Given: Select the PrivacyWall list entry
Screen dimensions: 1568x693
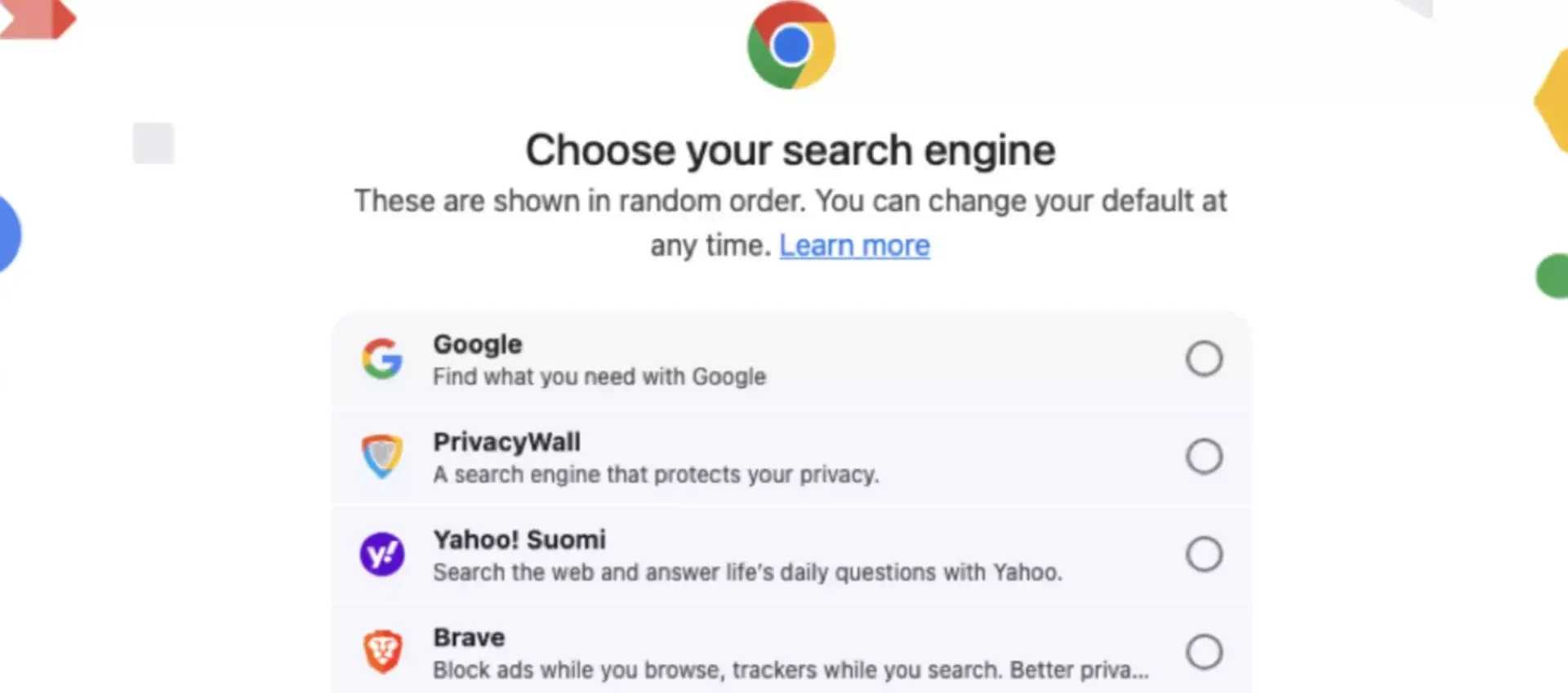Looking at the screenshot, I should coord(789,457).
